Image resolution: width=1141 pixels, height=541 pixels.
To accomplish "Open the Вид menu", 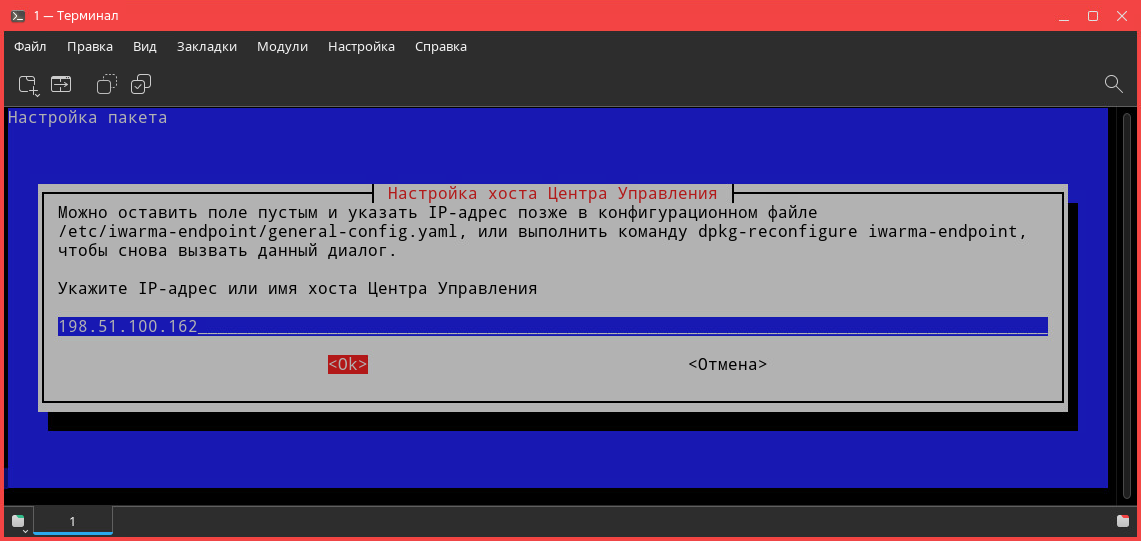I will (145, 47).
